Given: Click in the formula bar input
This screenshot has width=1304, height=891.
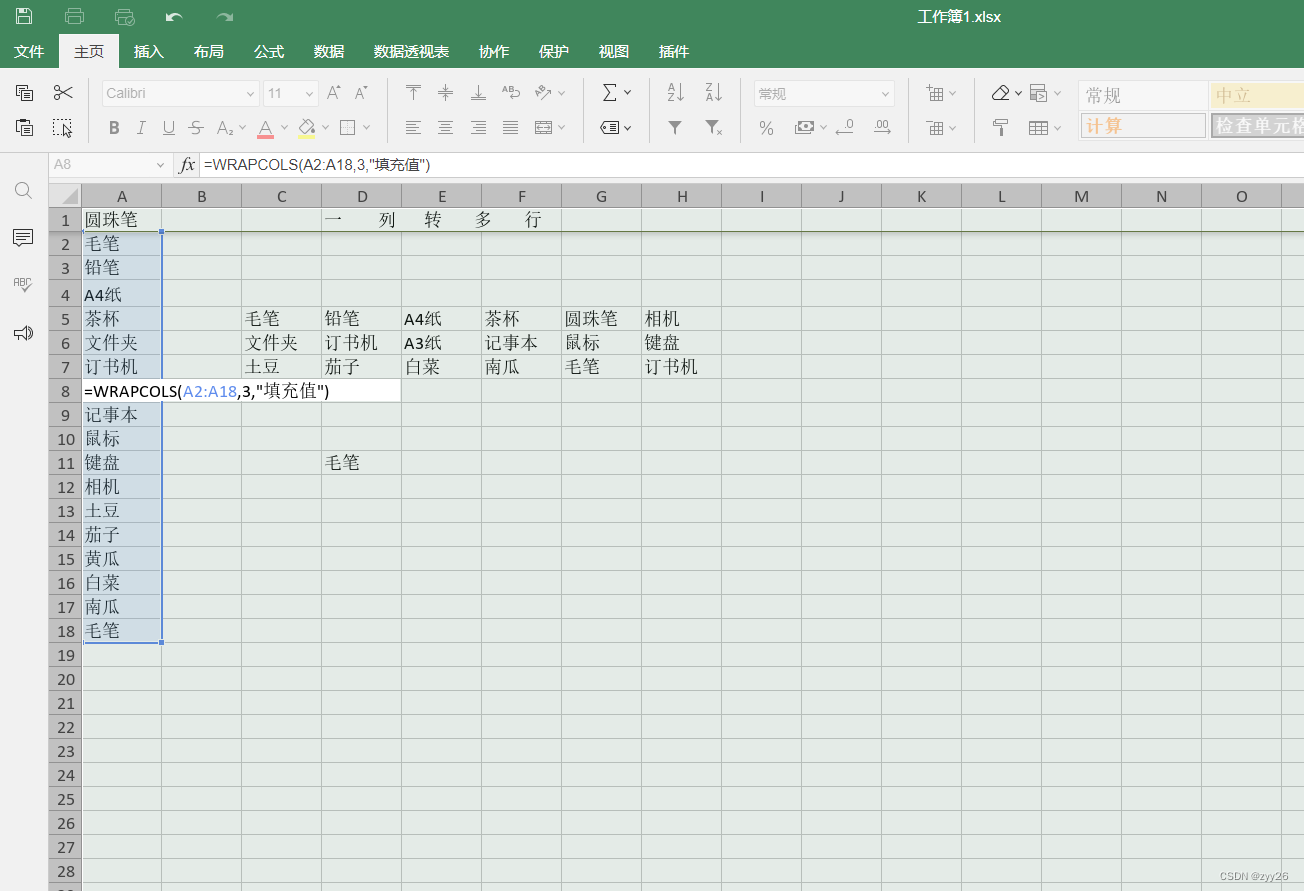Looking at the screenshot, I should point(750,165).
